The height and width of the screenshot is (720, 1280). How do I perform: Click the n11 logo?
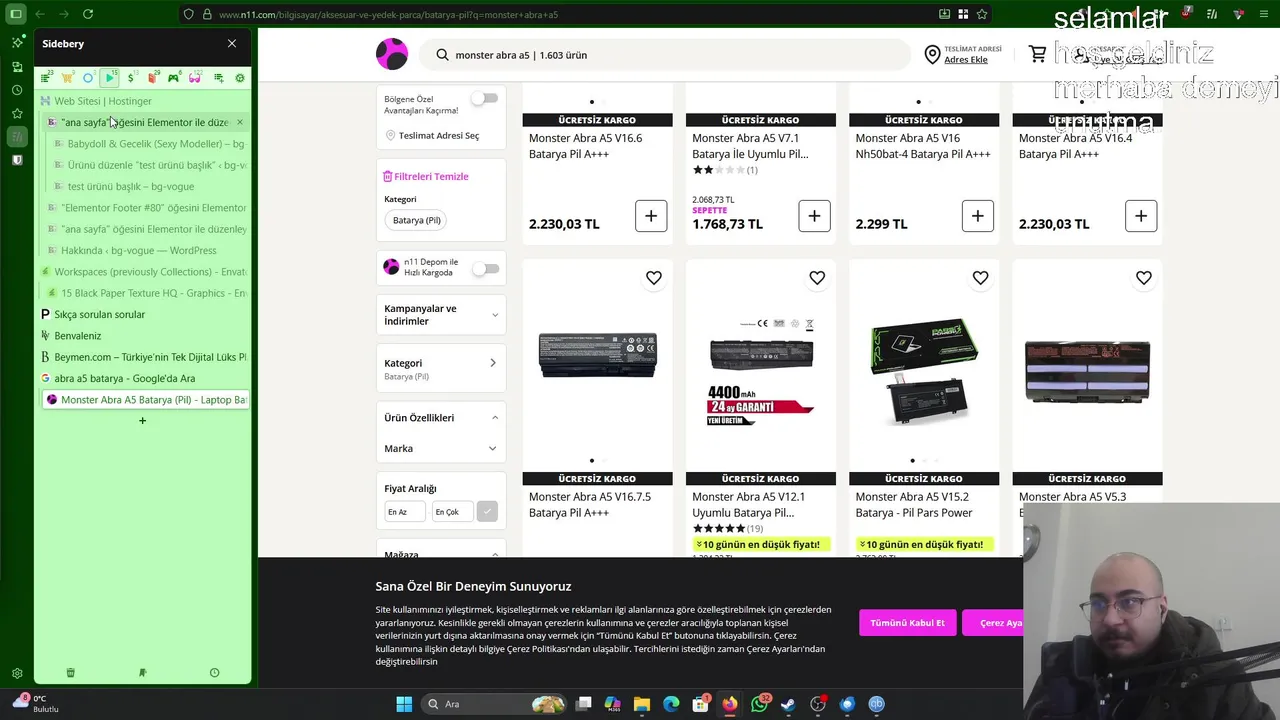coord(392,54)
